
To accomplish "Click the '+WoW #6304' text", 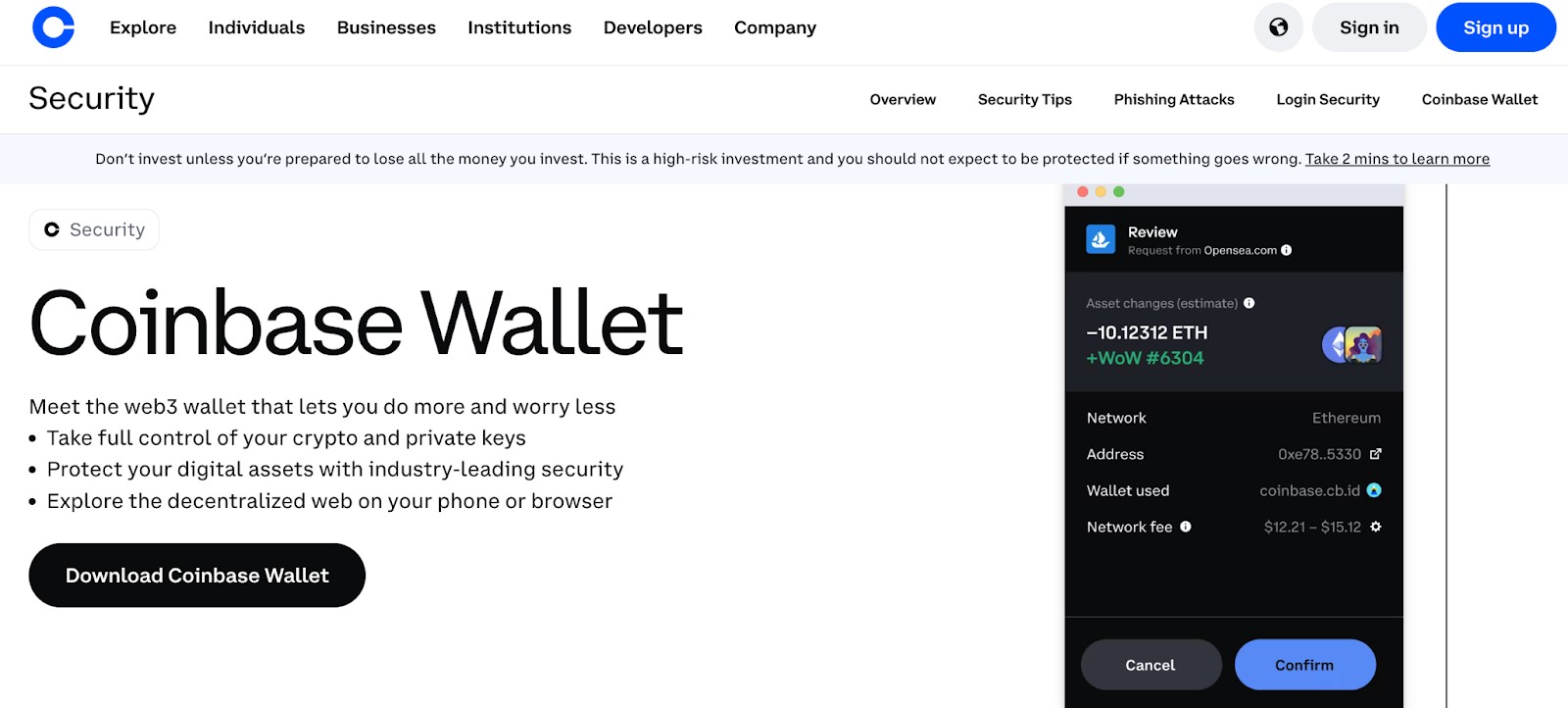I will (x=1145, y=358).
